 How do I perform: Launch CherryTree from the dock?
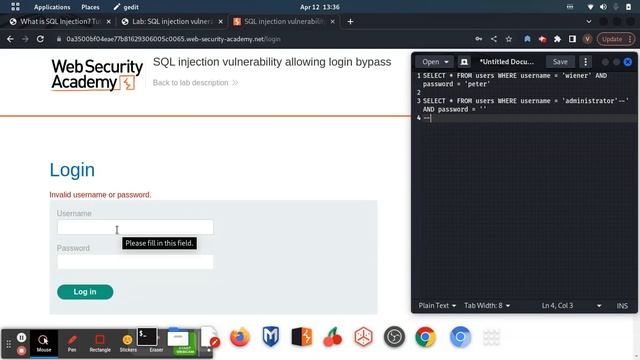pos(333,337)
